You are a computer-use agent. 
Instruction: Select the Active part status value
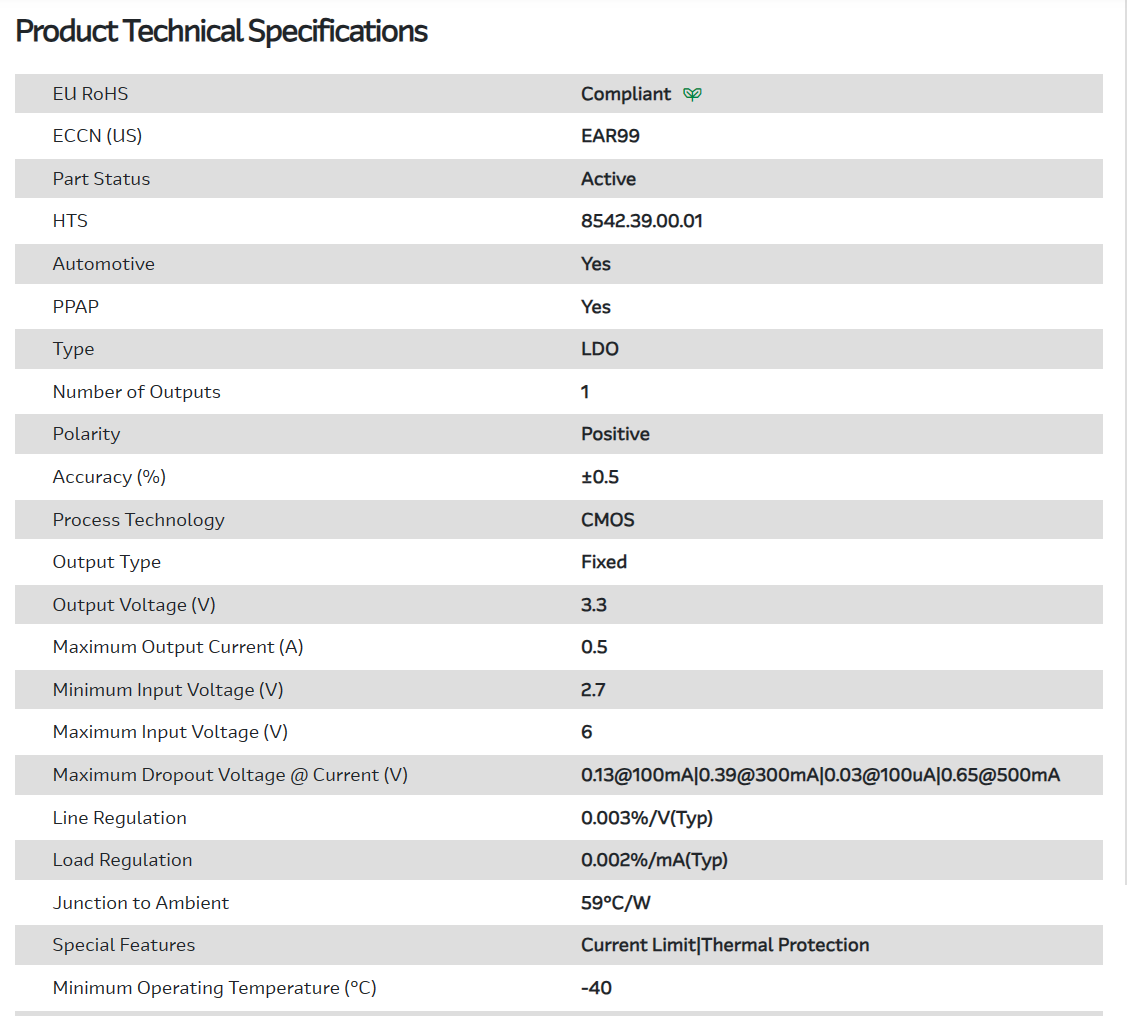(x=608, y=179)
